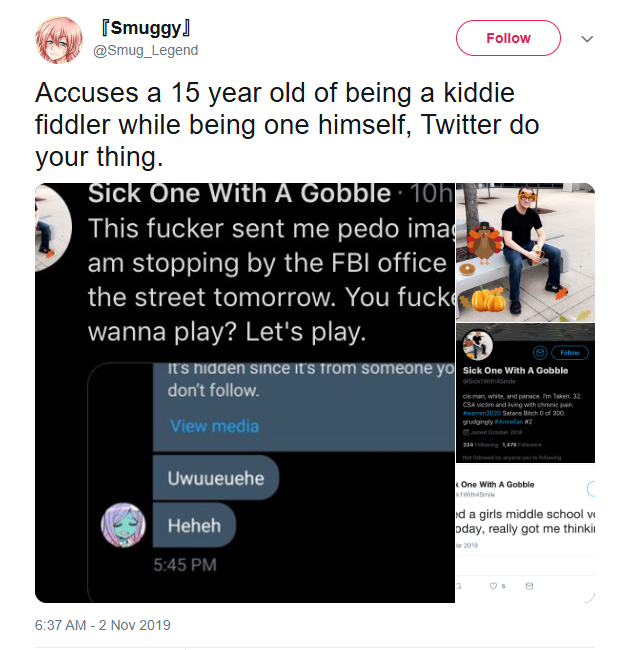Screen dimensions: 625x650
Task: Visit the @Smug_Legend handle
Action: (146, 50)
